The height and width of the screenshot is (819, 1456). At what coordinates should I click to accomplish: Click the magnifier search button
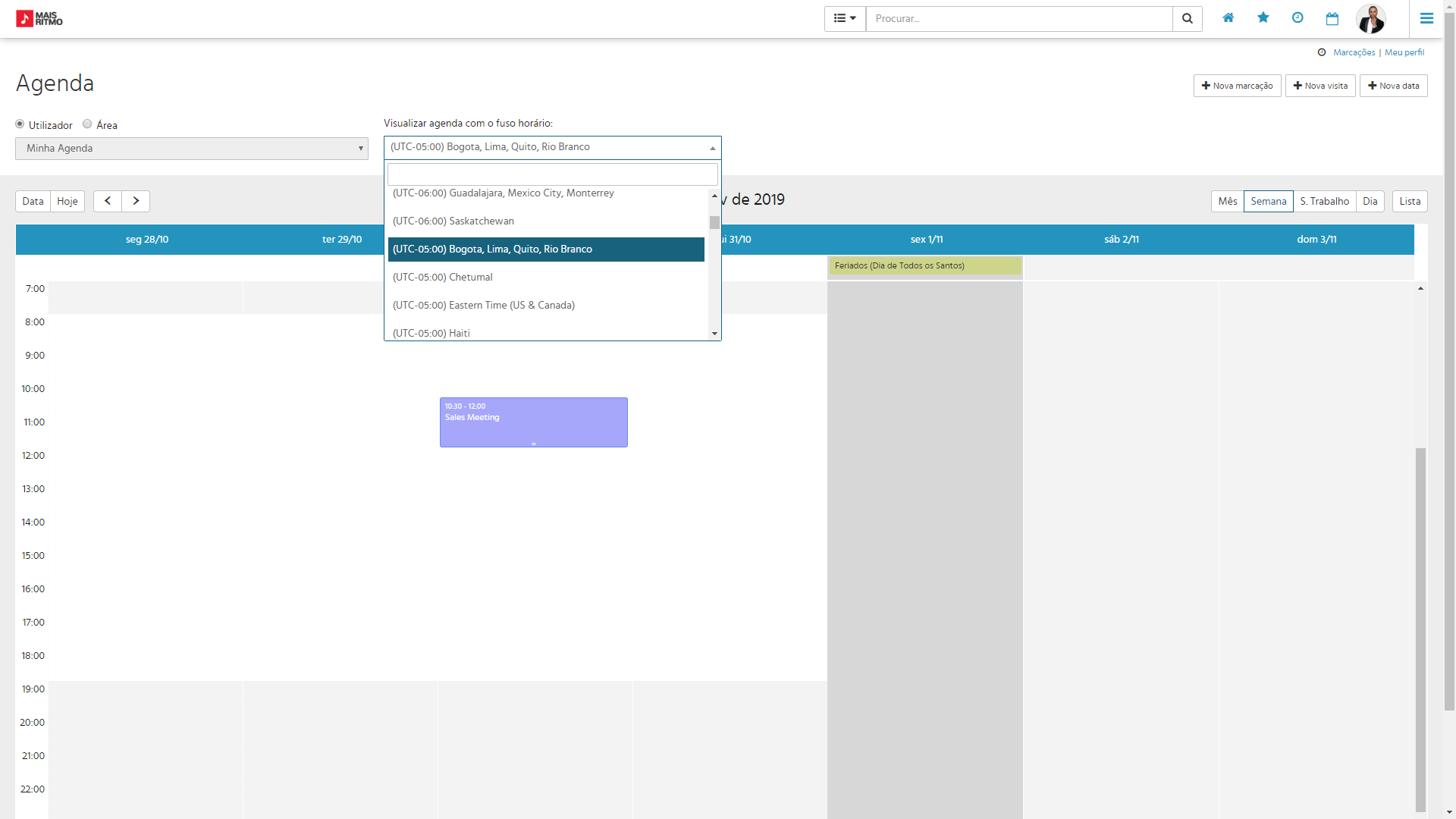click(1188, 18)
